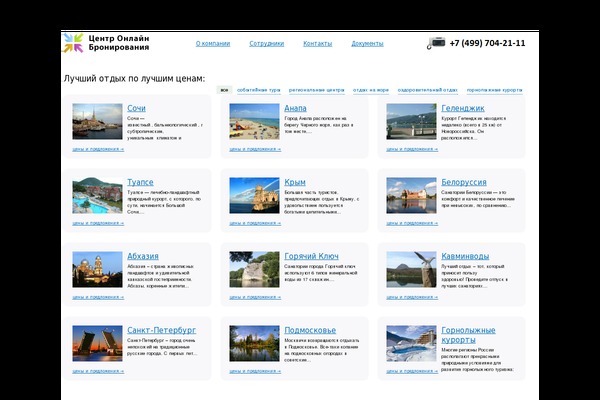Click the phone number +7 (499) 704-21-11
This screenshot has width=600, height=400.
(x=488, y=43)
